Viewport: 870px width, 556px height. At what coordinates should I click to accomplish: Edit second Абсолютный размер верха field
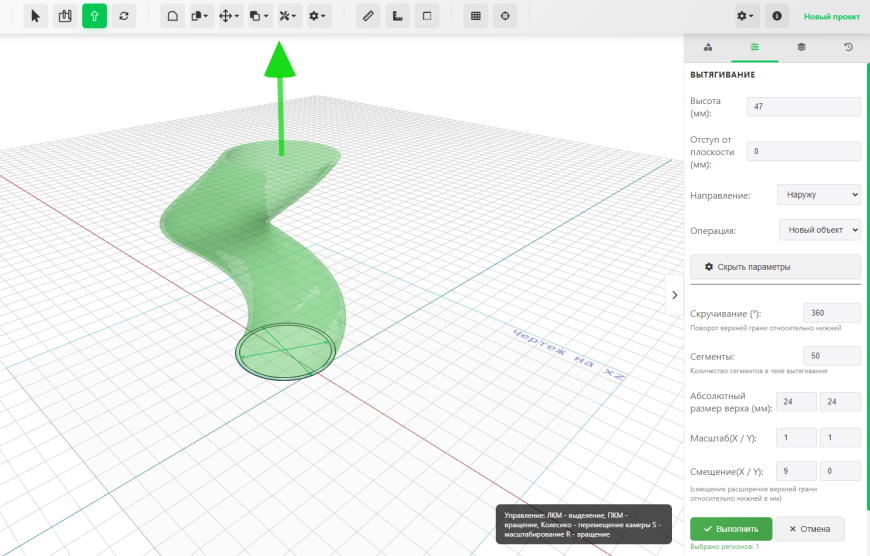point(840,402)
